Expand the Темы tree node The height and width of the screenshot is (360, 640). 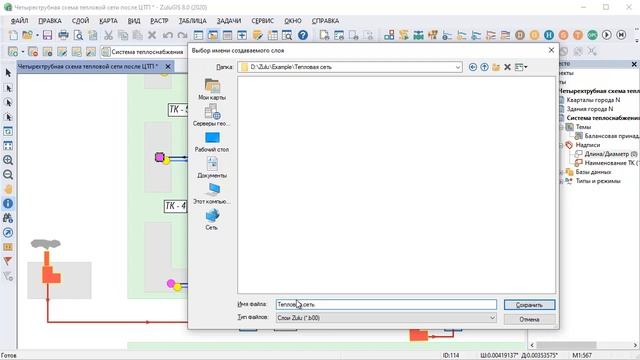(x=562, y=127)
